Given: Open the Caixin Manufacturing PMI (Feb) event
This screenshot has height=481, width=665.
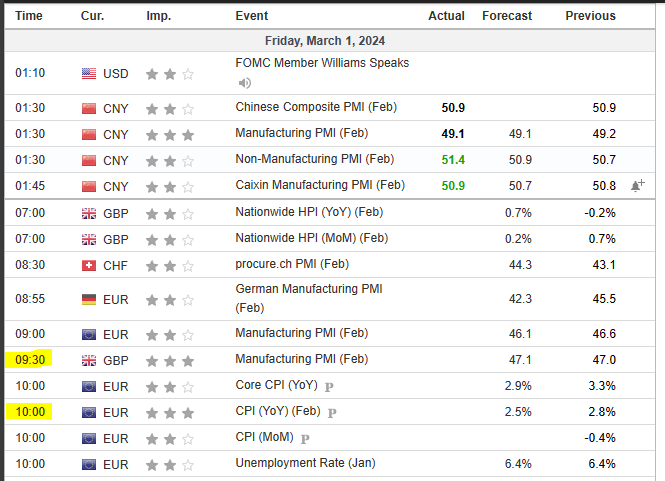Looking at the screenshot, I should point(320,185).
